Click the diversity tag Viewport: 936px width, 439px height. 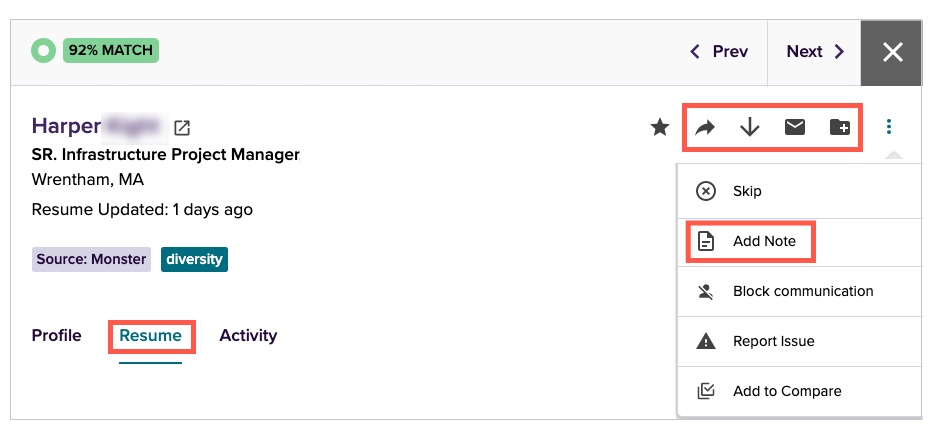[x=194, y=259]
